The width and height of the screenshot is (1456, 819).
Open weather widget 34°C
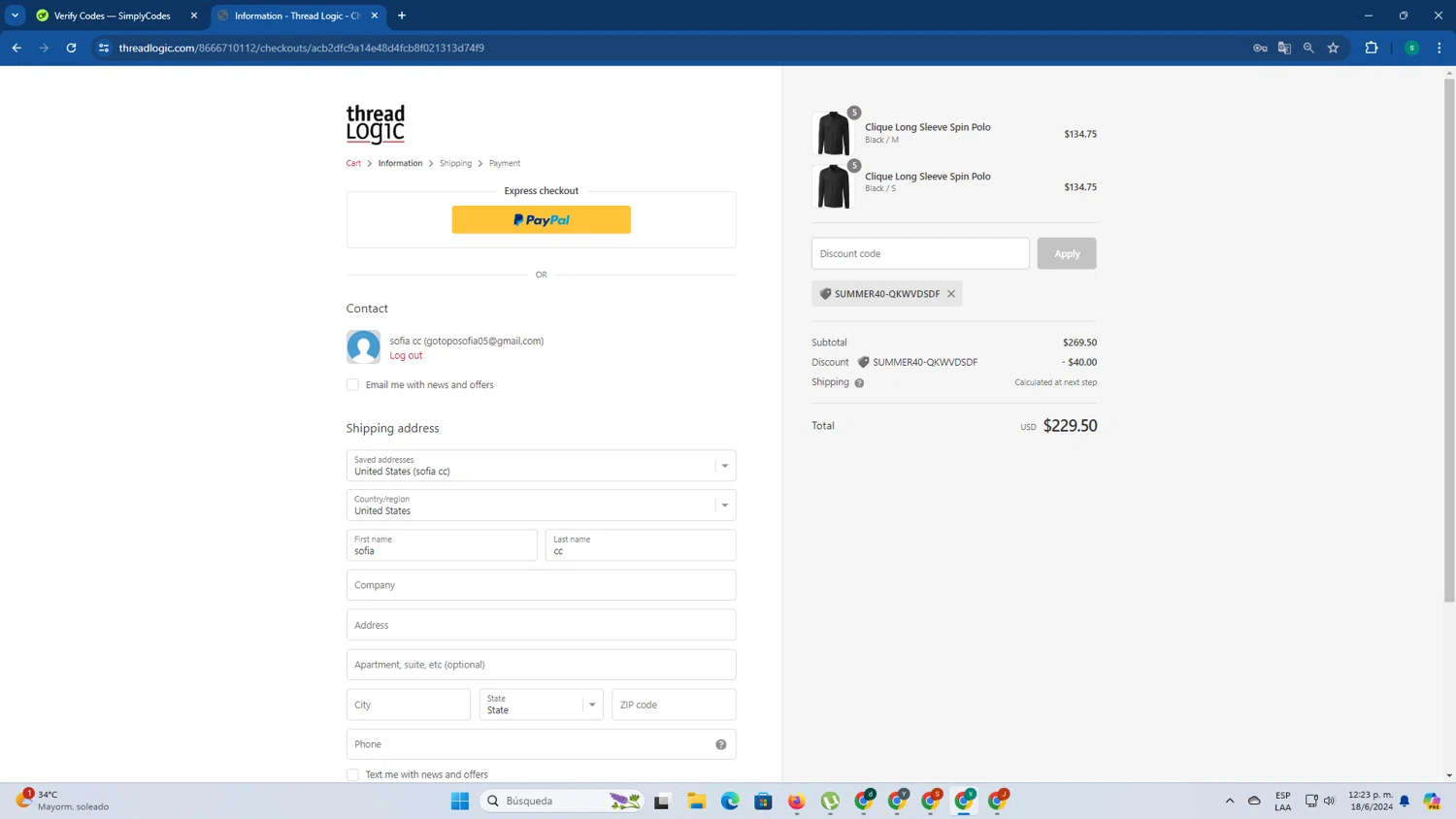coord(63,801)
